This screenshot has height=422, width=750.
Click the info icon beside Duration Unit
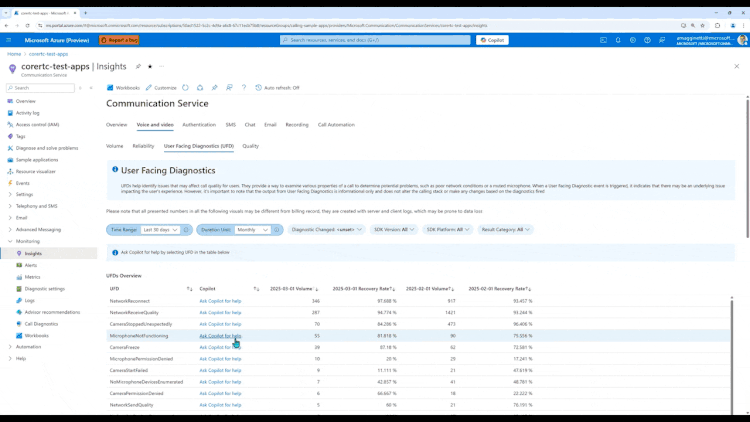point(276,230)
